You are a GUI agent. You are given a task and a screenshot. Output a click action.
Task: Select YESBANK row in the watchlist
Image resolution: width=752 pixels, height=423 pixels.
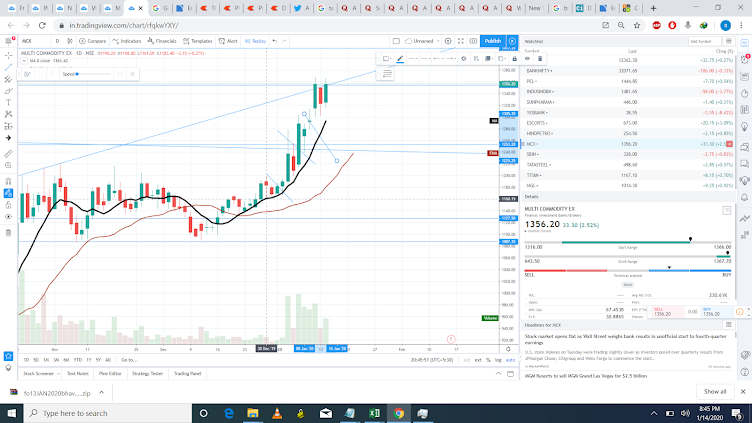629,113
